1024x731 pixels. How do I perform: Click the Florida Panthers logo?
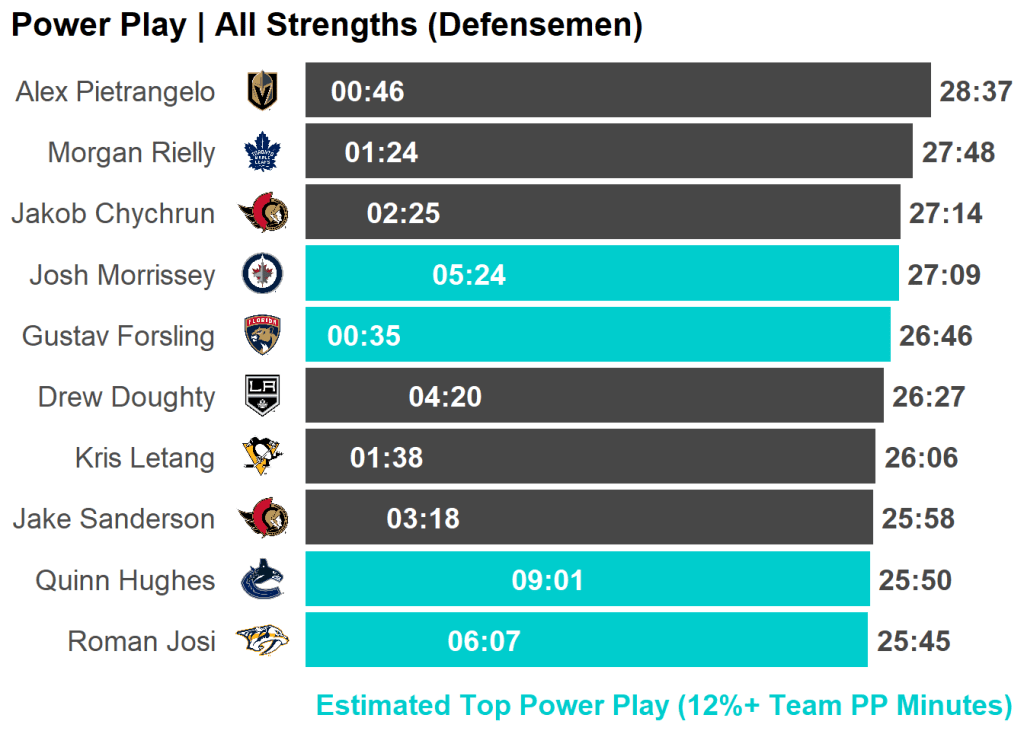tap(262, 335)
